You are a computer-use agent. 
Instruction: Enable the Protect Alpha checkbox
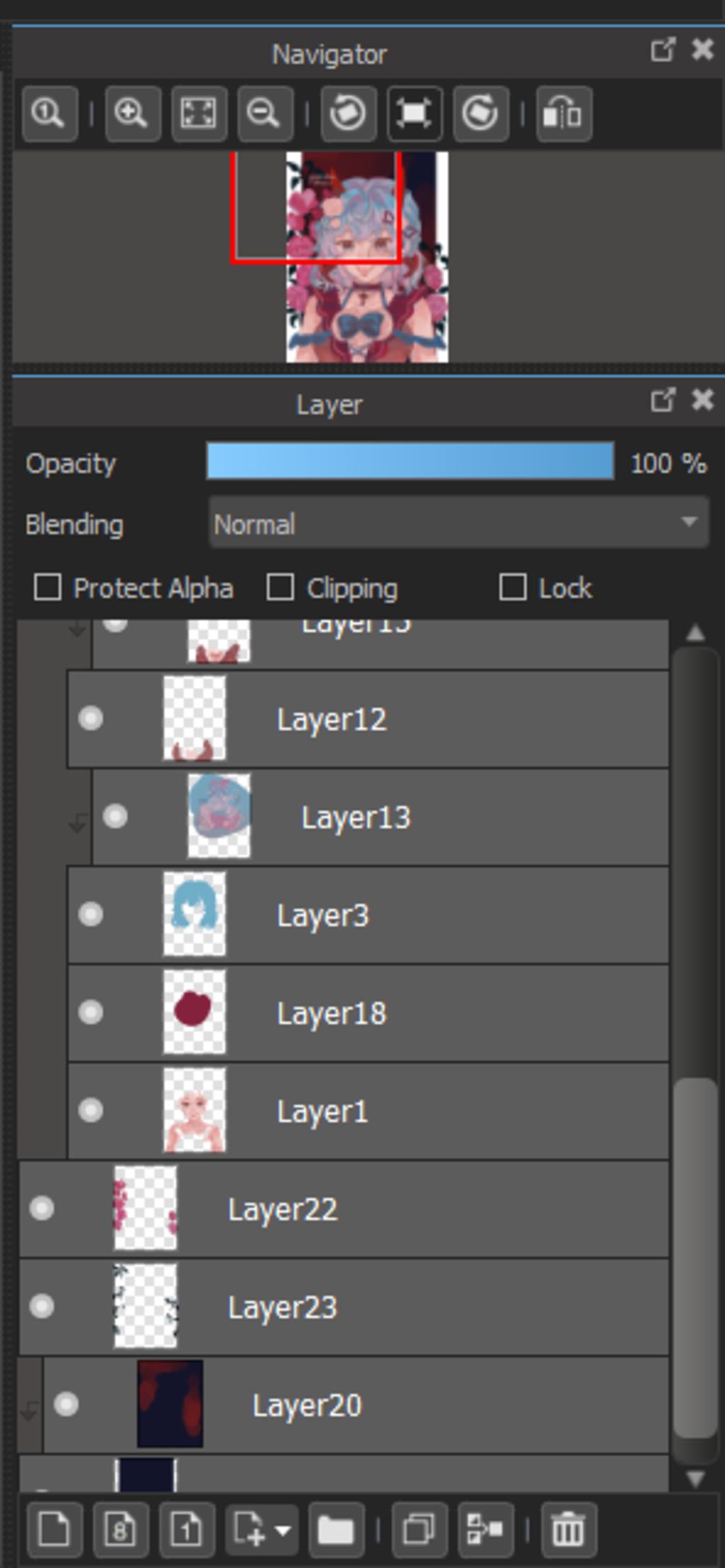click(x=48, y=588)
